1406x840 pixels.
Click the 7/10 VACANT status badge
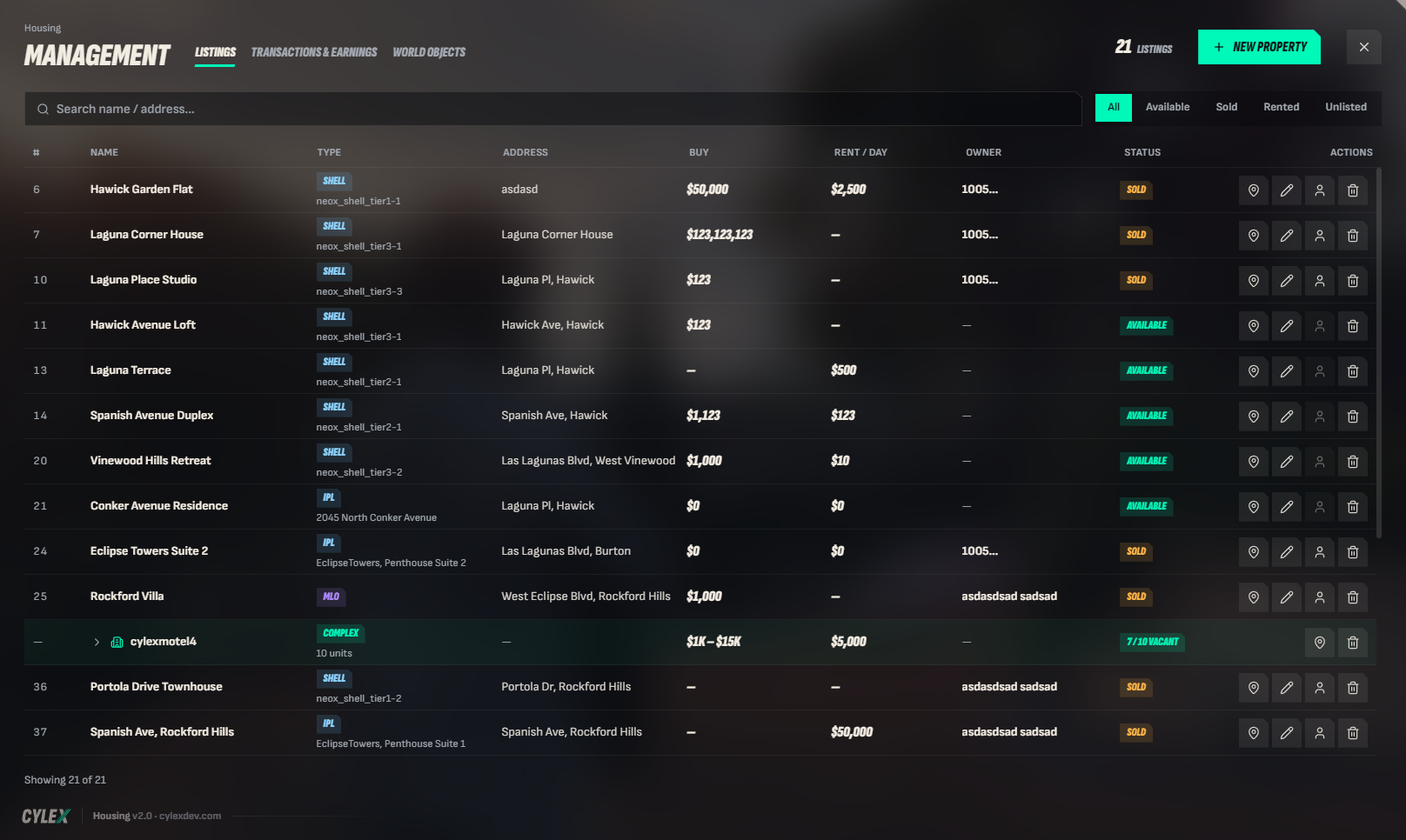coord(1153,642)
